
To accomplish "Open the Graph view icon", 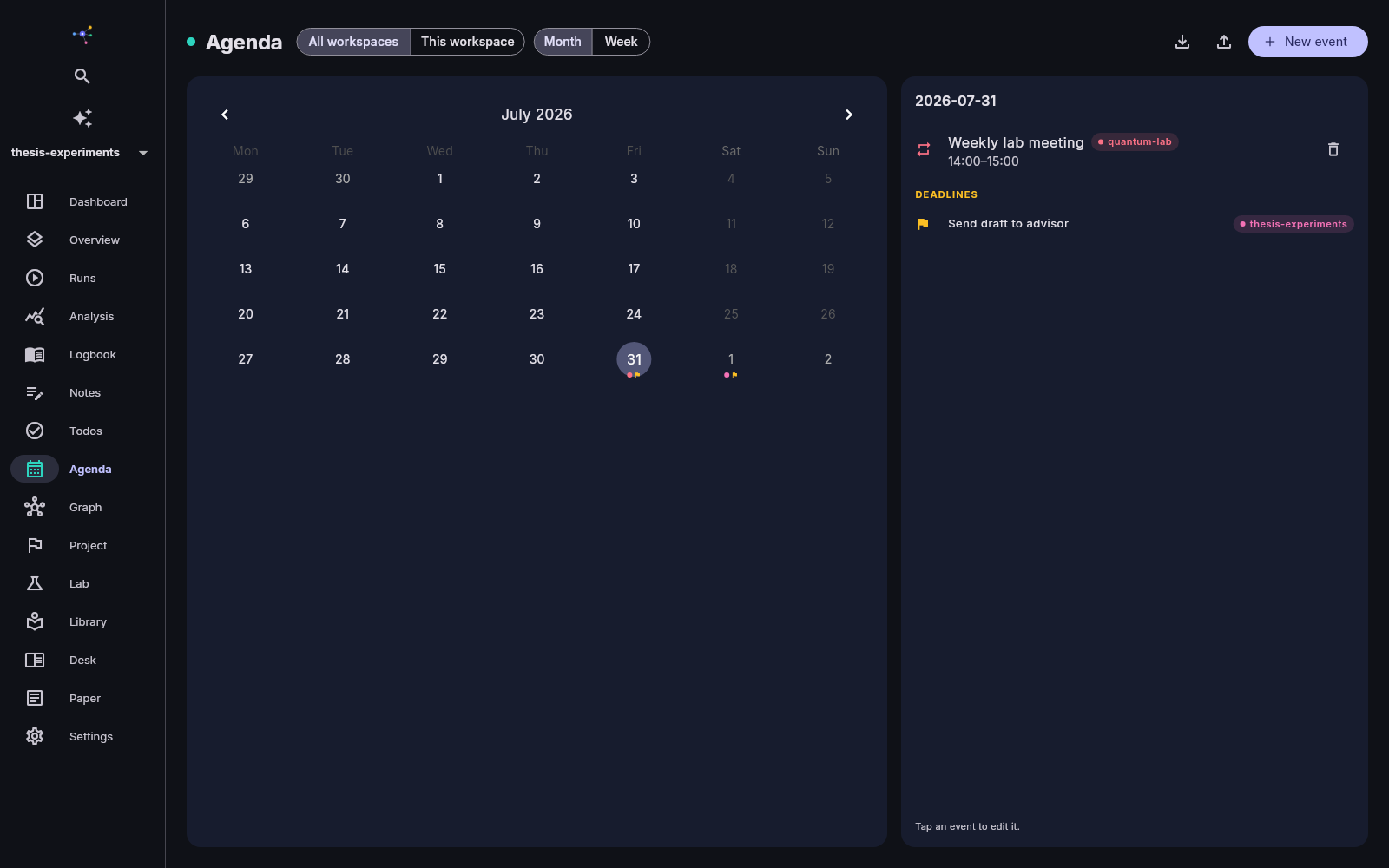I will click(x=35, y=507).
